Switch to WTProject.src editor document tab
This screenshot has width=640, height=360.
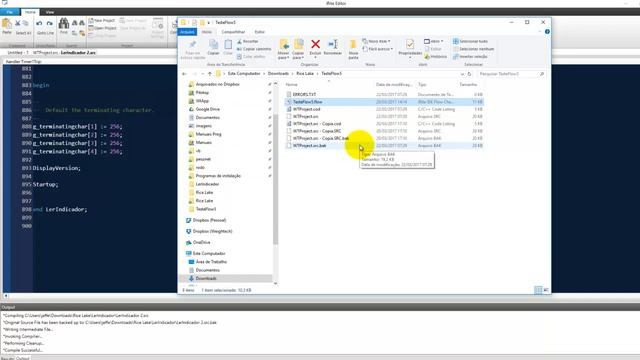(x=45, y=53)
